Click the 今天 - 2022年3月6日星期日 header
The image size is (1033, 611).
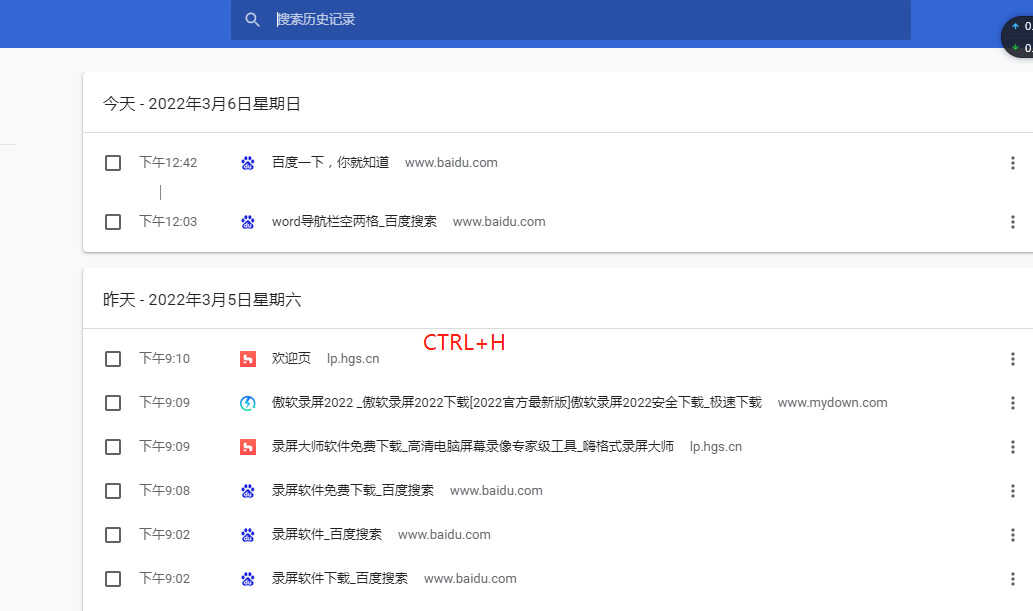202,104
